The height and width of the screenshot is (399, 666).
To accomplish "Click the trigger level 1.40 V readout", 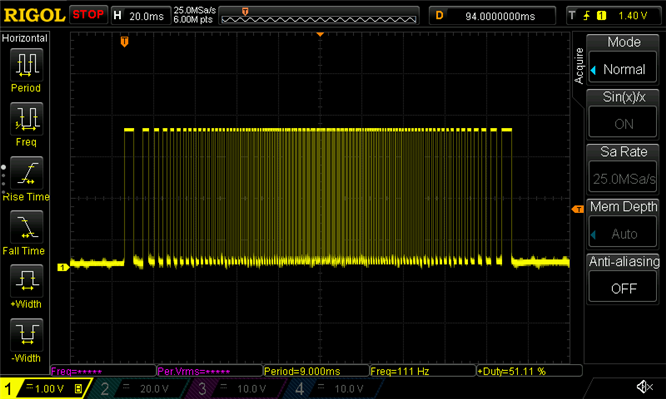I will pyautogui.click(x=633, y=16).
